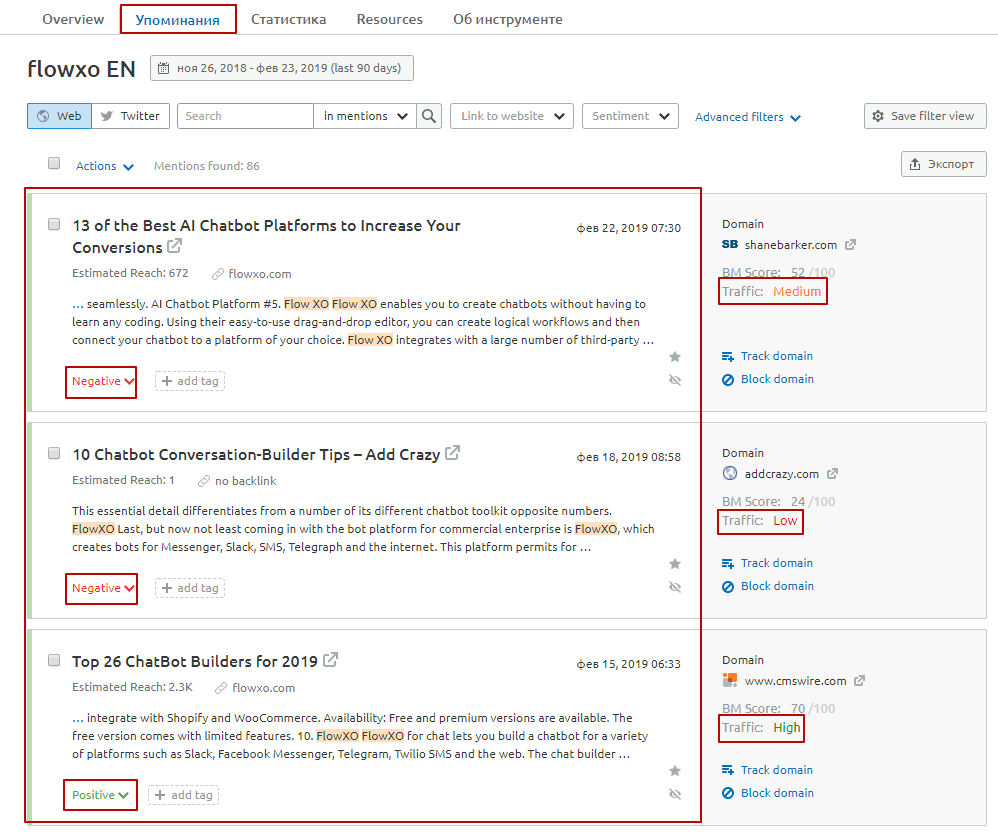Switch to the Статистика tab

pos(288,19)
